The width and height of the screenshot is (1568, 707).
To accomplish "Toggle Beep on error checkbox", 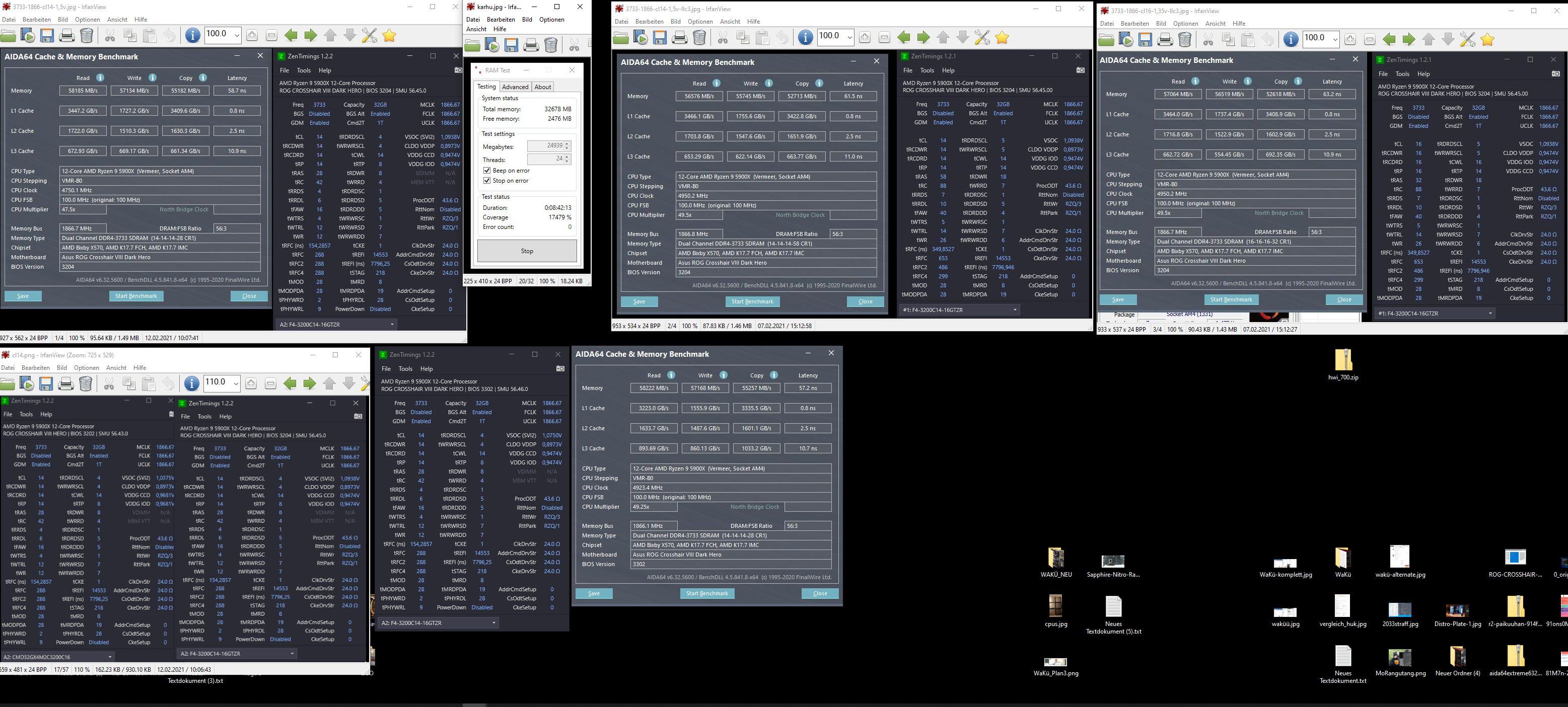I will click(x=487, y=171).
